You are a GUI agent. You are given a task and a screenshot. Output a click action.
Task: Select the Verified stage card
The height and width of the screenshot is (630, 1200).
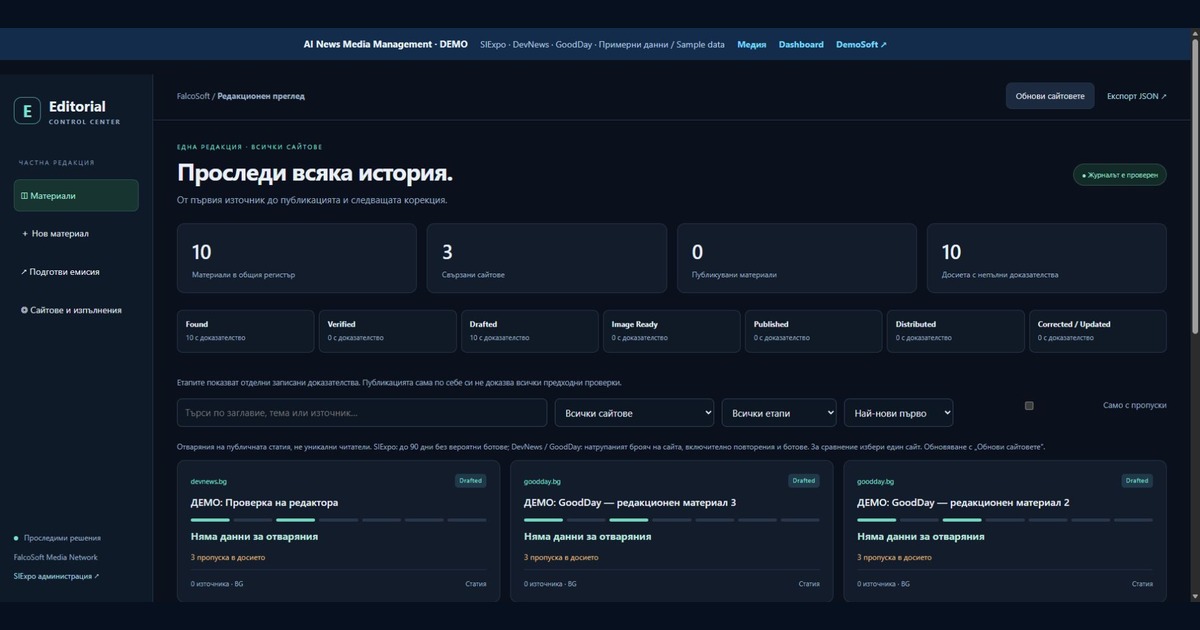[x=387, y=331]
